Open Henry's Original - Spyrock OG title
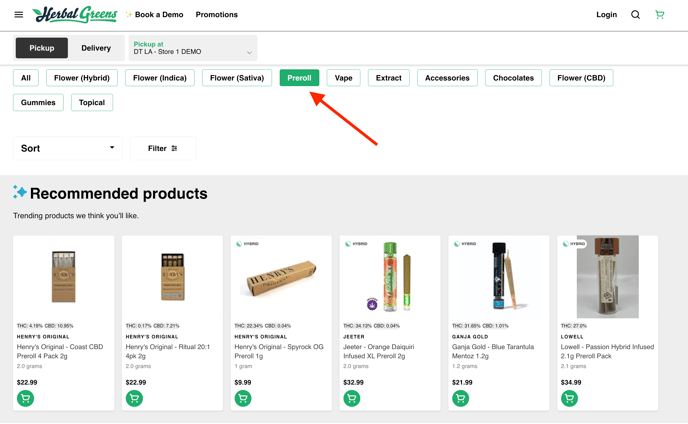This screenshot has height=424, width=688. pyautogui.click(x=279, y=351)
